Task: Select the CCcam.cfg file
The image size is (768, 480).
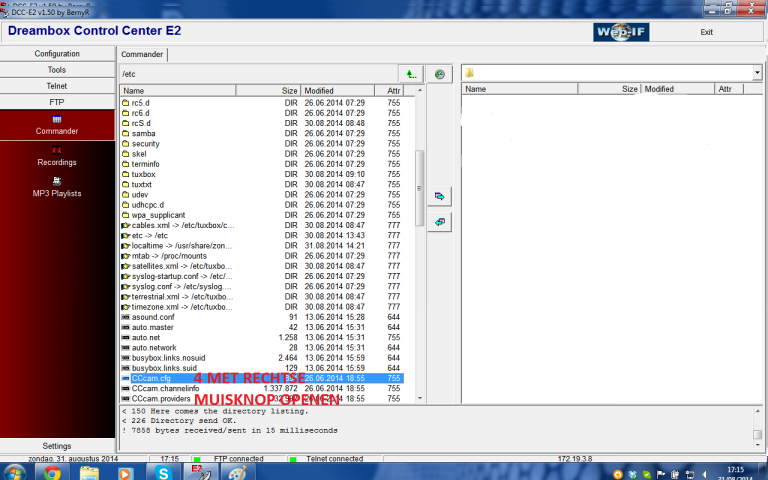Action: point(151,379)
